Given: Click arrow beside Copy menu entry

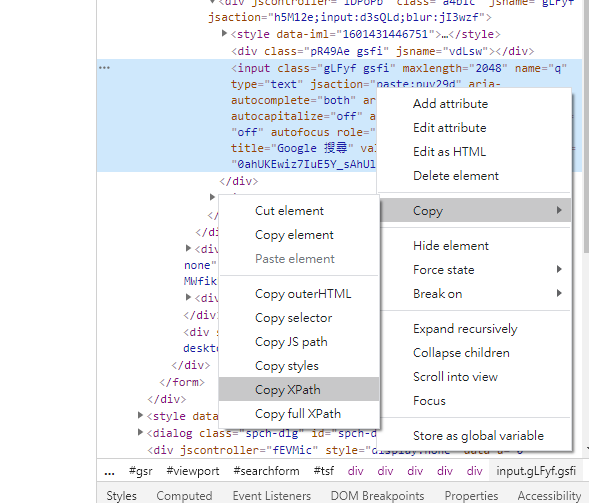Looking at the screenshot, I should (559, 210).
